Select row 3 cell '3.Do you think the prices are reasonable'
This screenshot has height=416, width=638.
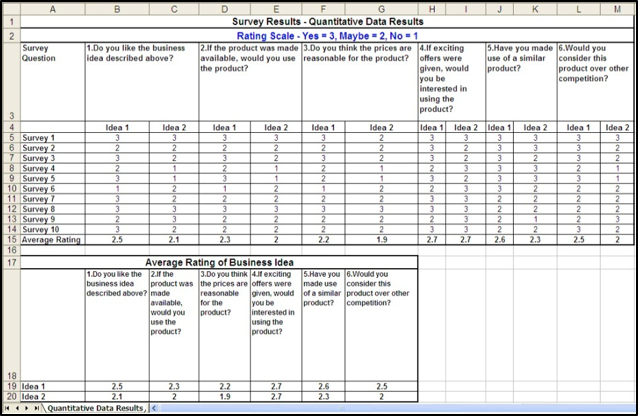coord(360,82)
